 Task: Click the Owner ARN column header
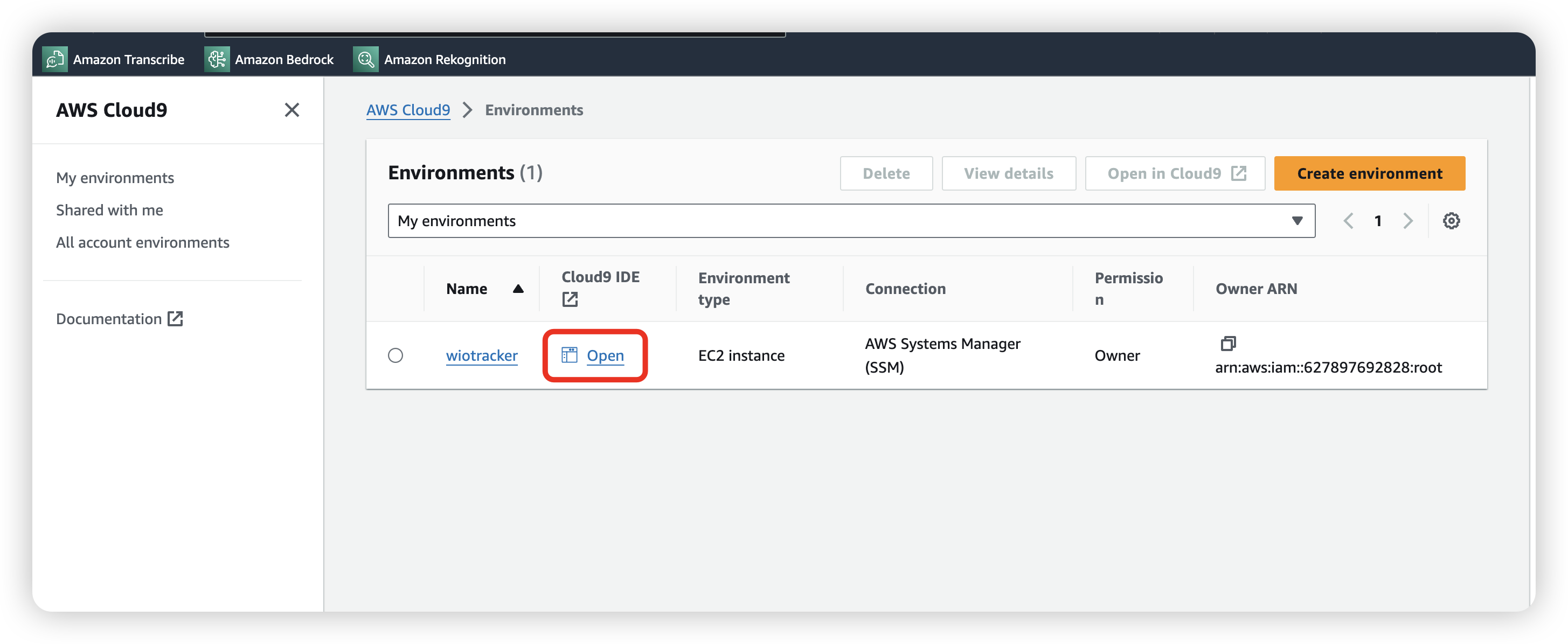coord(1255,289)
